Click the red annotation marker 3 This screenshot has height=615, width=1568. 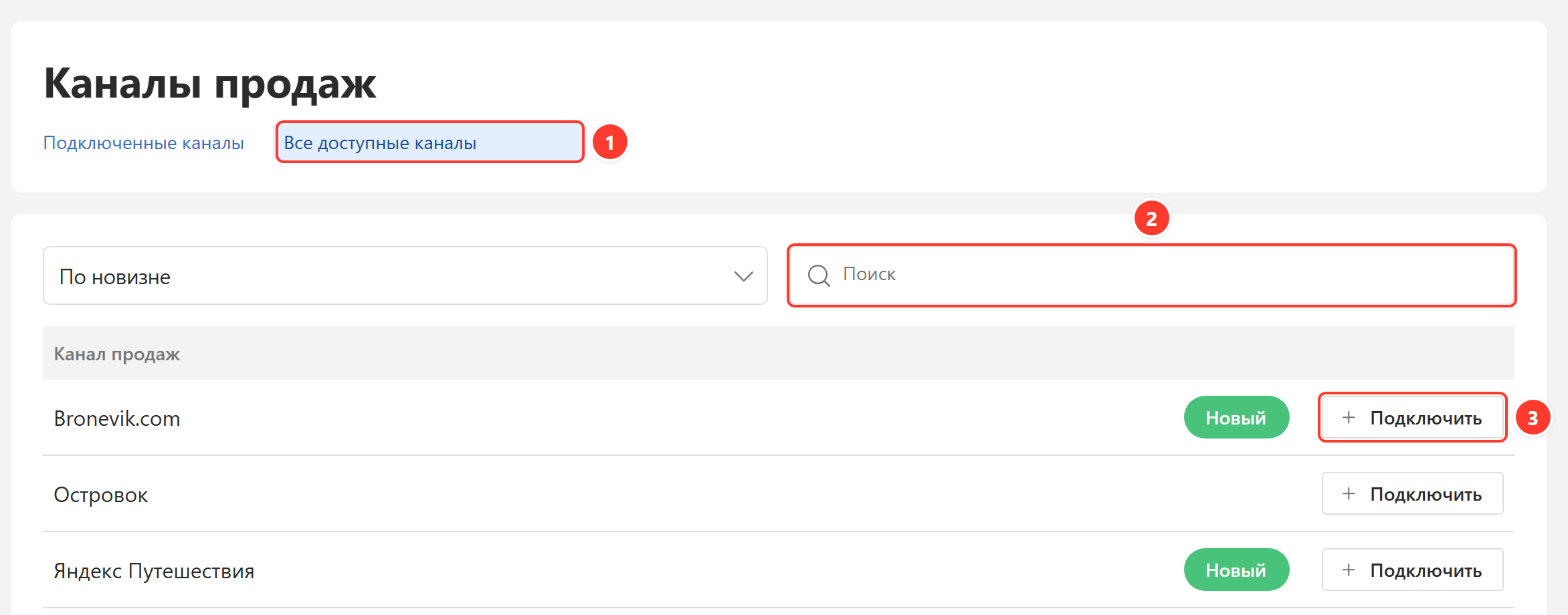click(x=1533, y=418)
